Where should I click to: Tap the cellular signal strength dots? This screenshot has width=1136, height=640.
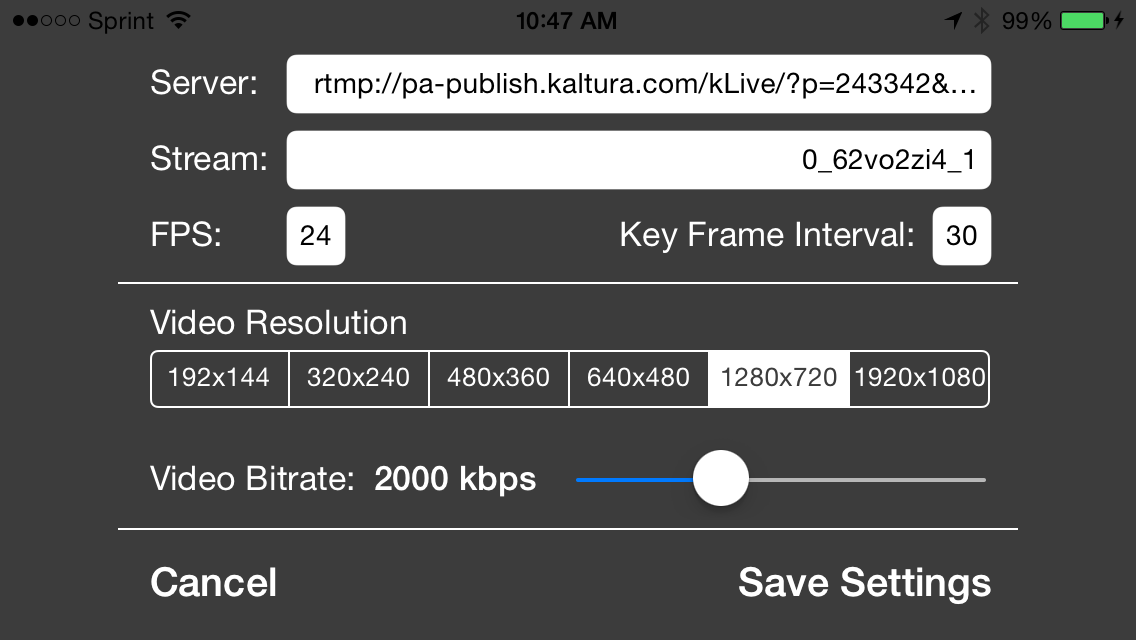click(46, 20)
